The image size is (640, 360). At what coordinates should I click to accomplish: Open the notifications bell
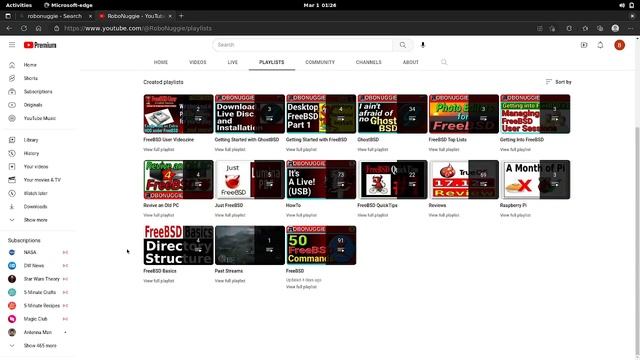[x=600, y=45]
